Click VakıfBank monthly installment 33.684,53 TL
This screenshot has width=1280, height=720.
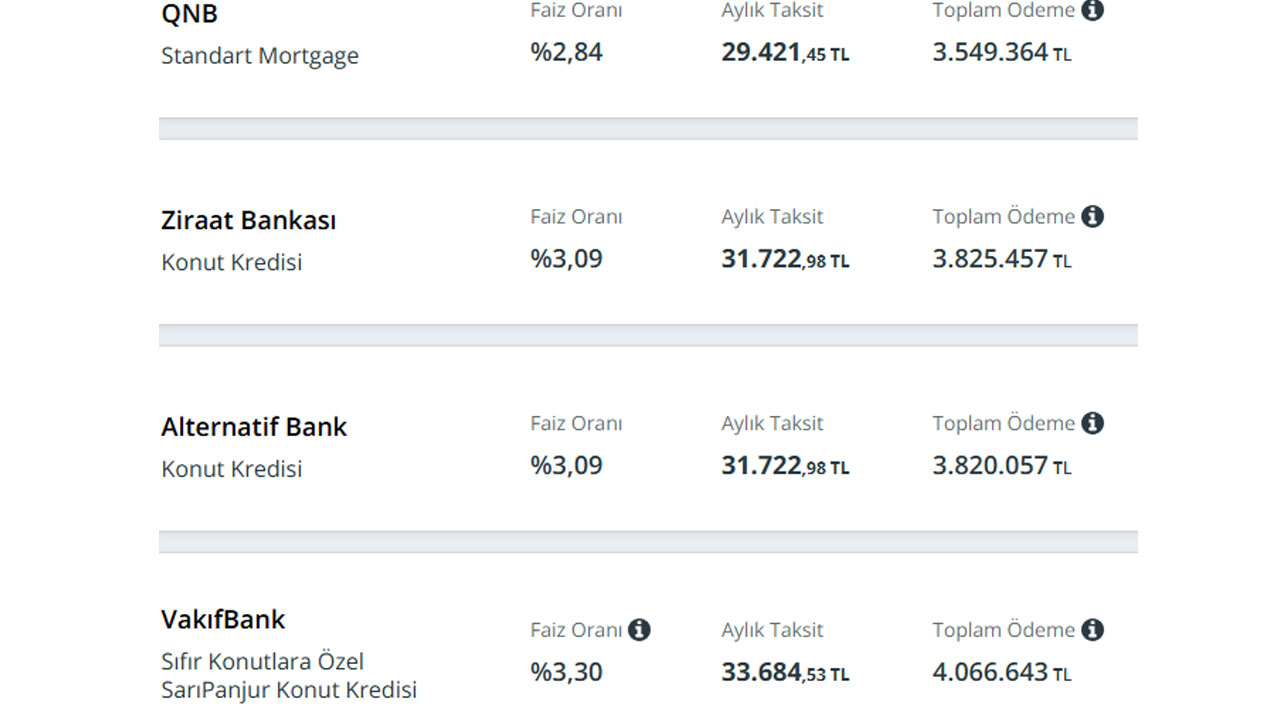coord(785,671)
